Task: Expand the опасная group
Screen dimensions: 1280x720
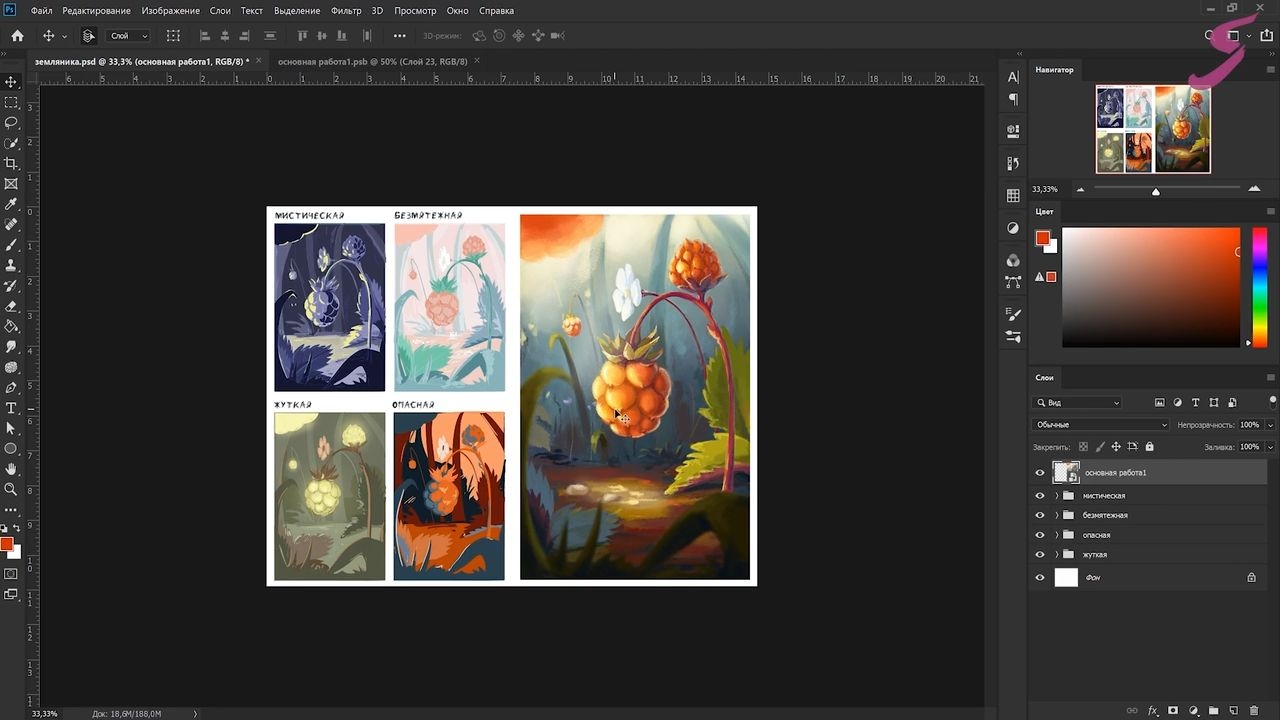Action: tap(1056, 535)
